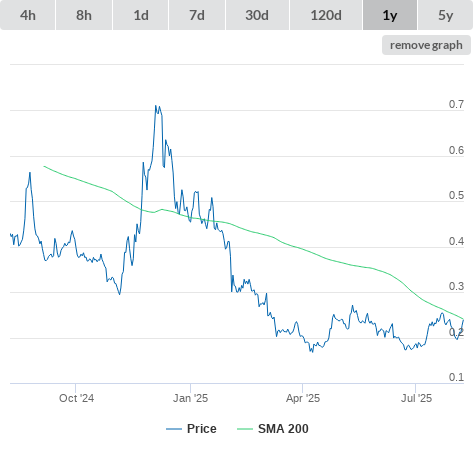
Task: Switch to the 8h time range
Action: [84, 15]
